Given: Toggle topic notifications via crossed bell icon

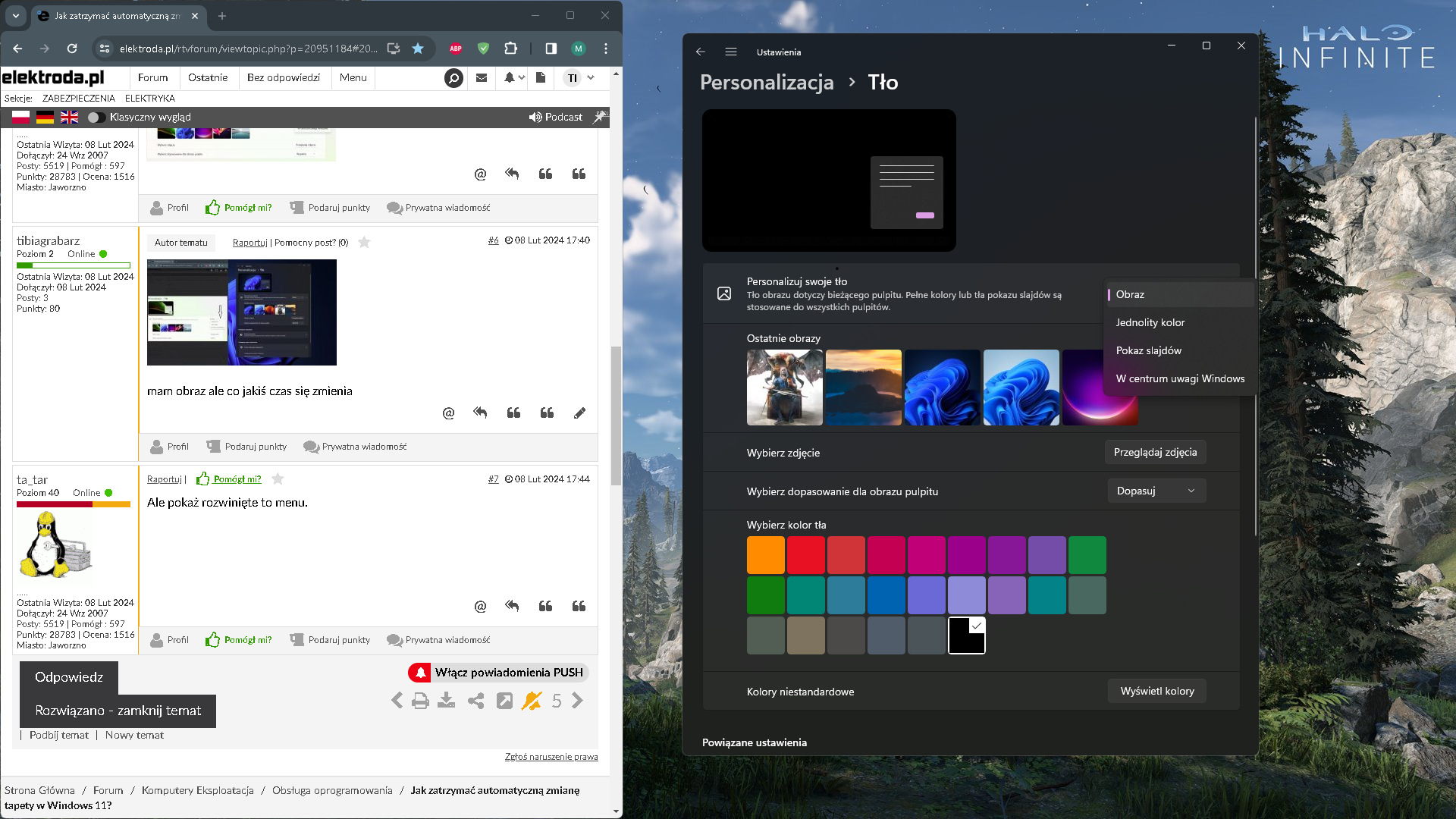Looking at the screenshot, I should [x=532, y=701].
